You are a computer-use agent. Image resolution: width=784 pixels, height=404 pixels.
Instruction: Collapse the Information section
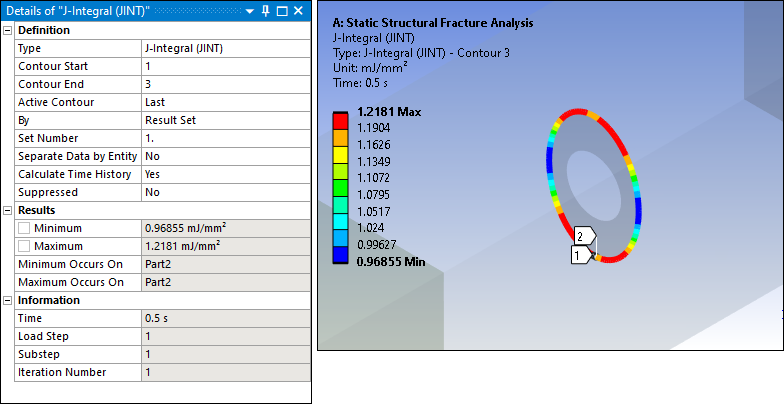click(8, 300)
